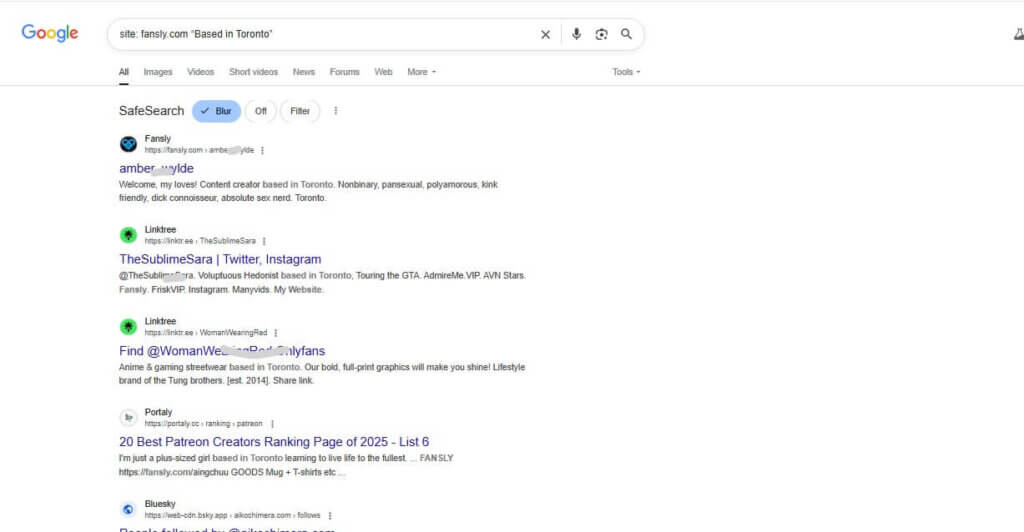Open Bluesky result favicon
Screen dimensions: 1024x532
point(128,509)
